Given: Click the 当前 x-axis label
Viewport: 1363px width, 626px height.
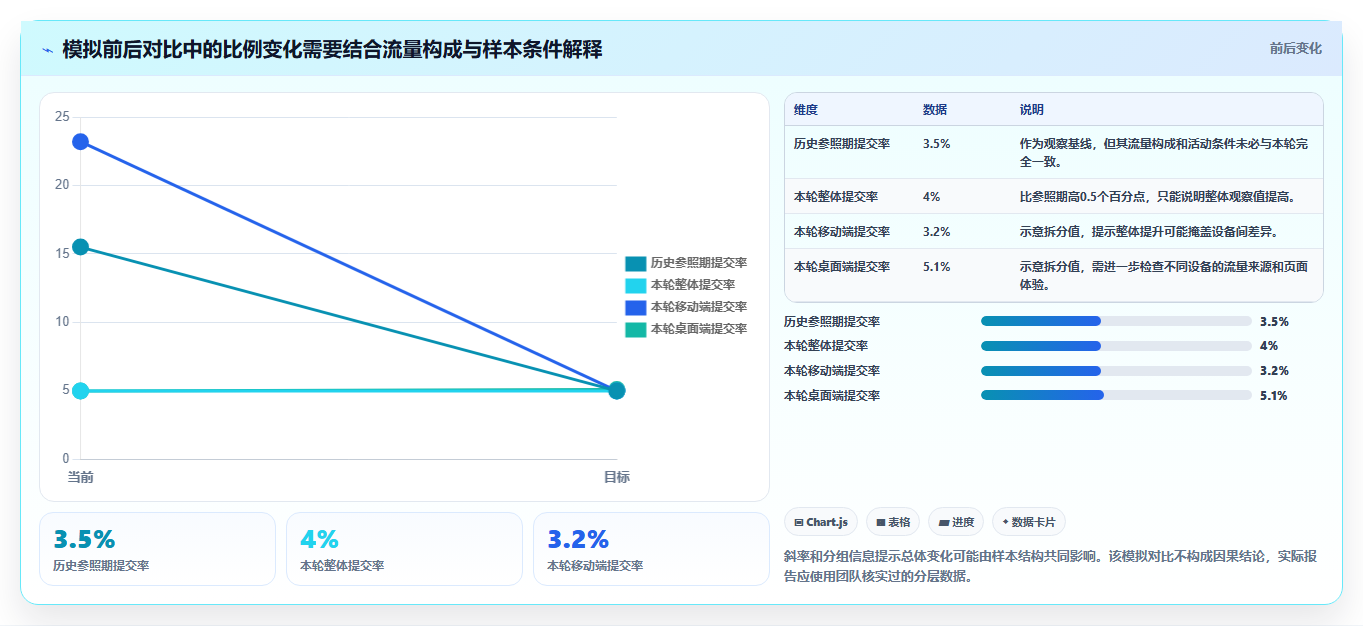Looking at the screenshot, I should [80, 477].
